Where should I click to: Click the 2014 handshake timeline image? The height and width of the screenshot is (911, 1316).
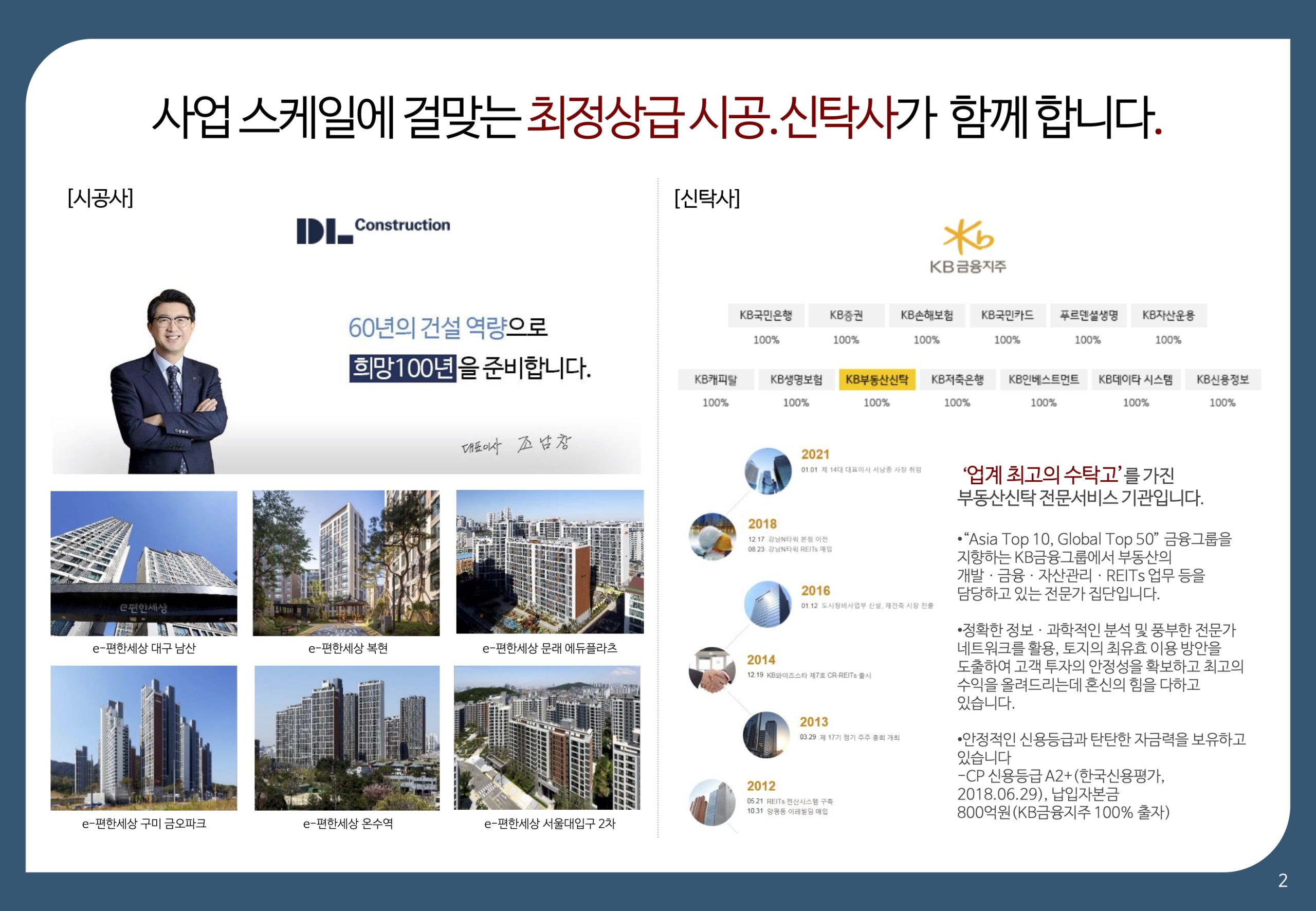tap(711, 670)
